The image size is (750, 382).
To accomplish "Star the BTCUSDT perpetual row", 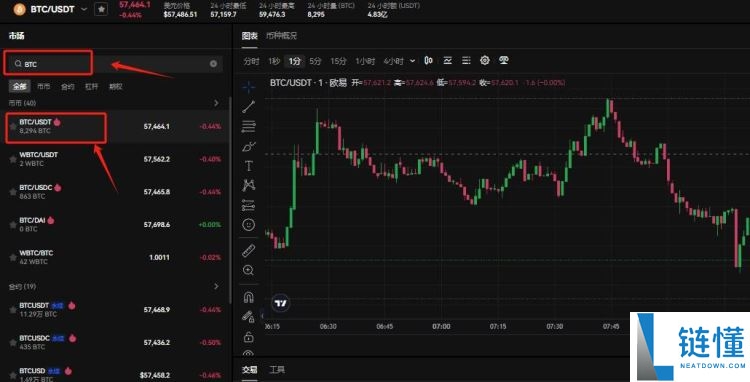I will (12, 310).
